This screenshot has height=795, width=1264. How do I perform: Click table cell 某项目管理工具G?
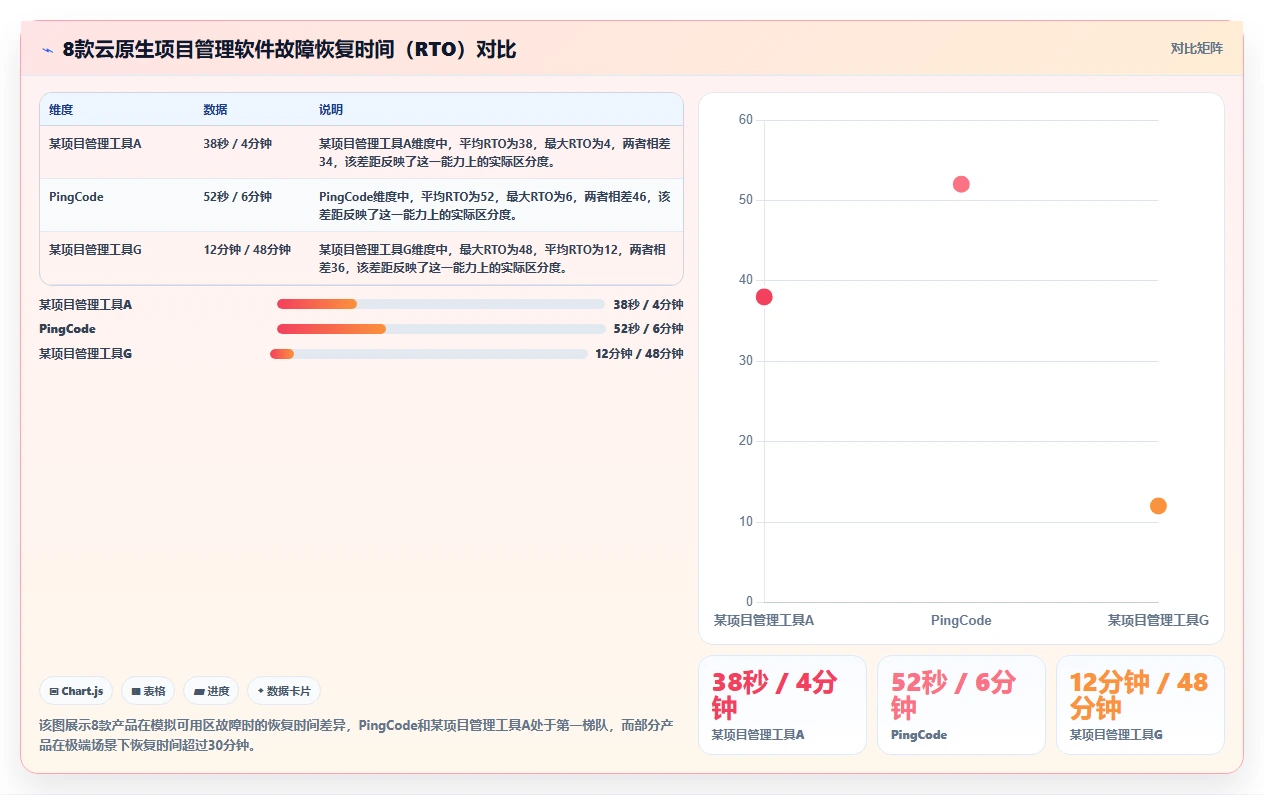tap(95, 250)
